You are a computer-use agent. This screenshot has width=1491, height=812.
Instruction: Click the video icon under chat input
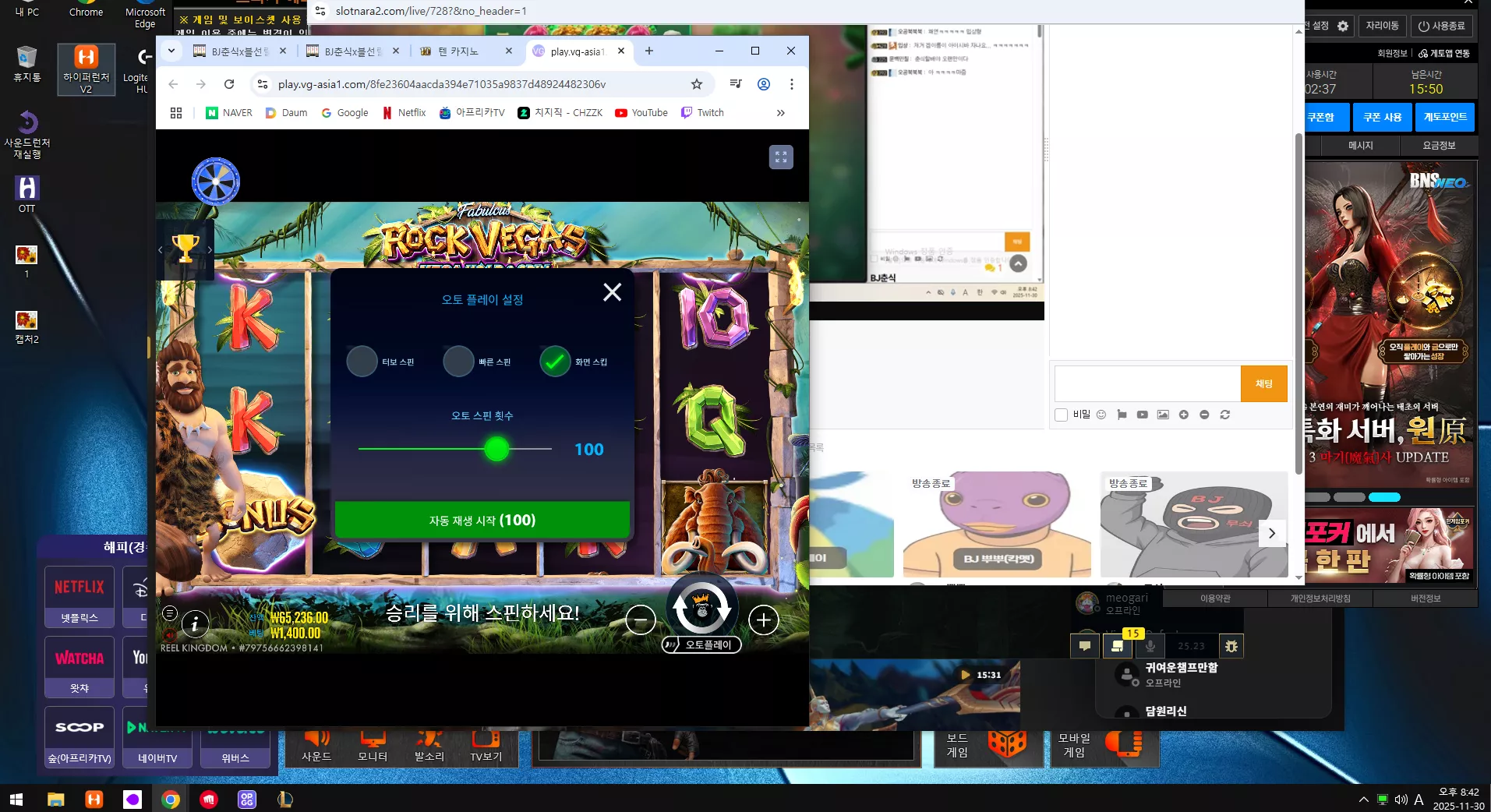pyautogui.click(x=1142, y=415)
